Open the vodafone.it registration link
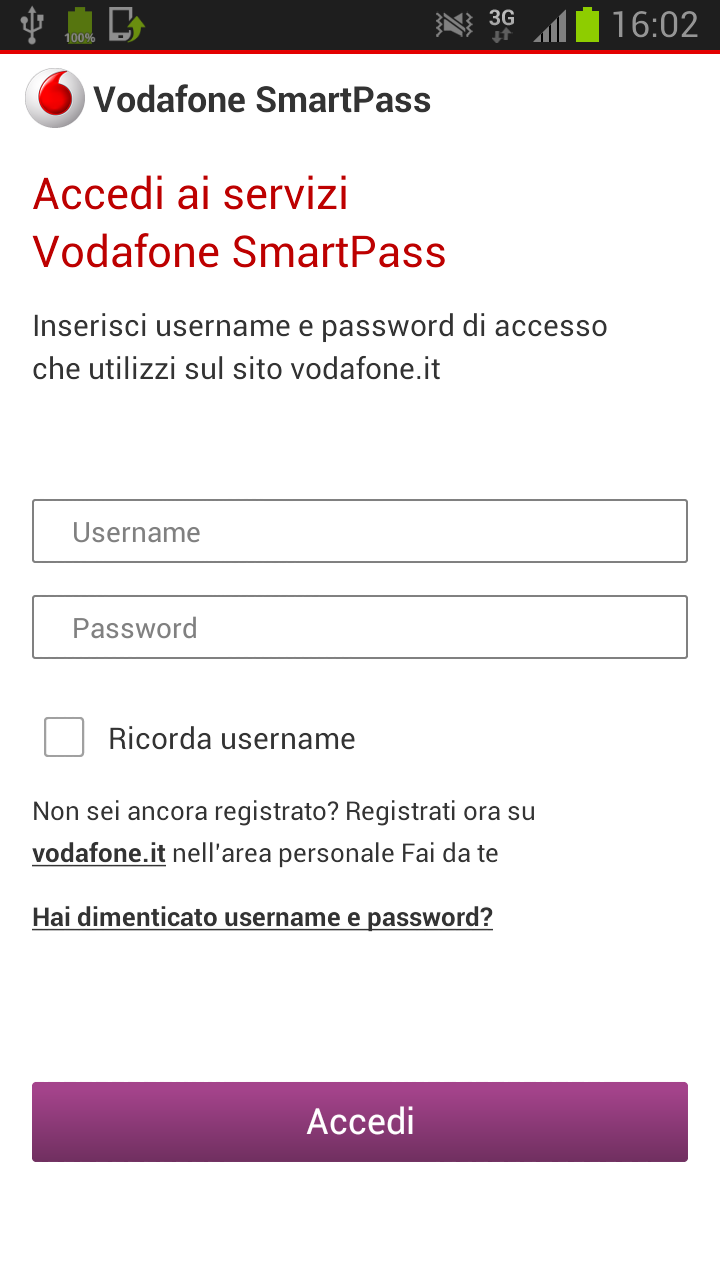Viewport: 720px width, 1280px height. [x=99, y=854]
